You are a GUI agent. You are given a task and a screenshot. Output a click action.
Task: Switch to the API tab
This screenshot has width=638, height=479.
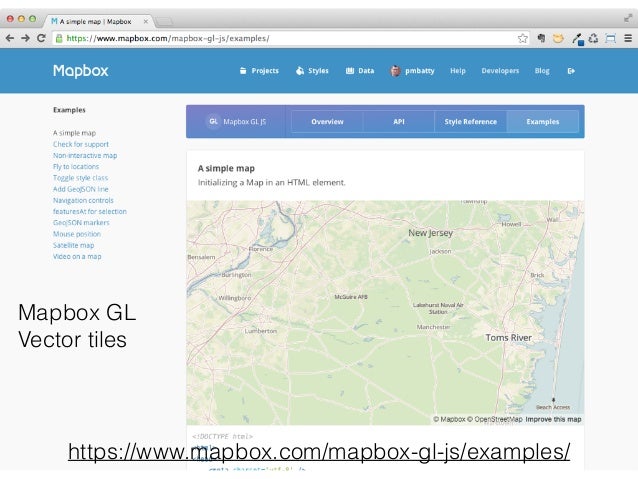[x=399, y=122]
